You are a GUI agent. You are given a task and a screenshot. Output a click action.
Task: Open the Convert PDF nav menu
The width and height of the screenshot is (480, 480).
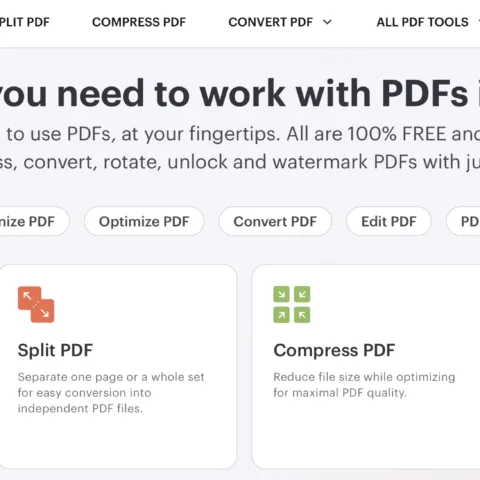[271, 22]
